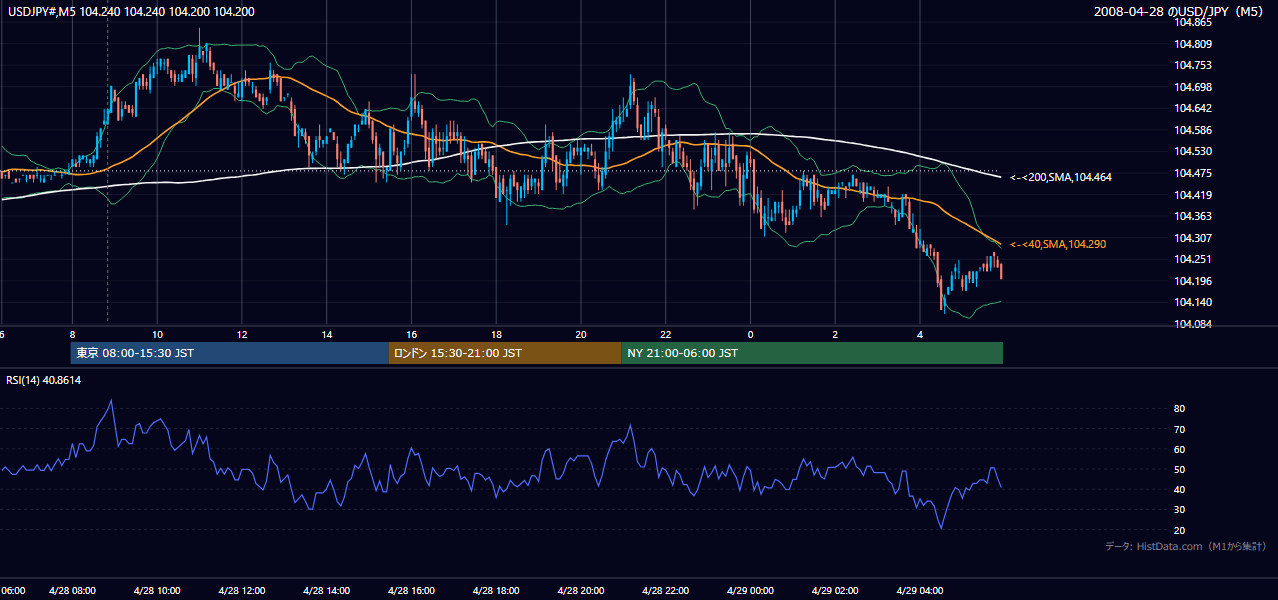
Task: Click the 4/28 10:00 time axis label
Action: coord(156,591)
